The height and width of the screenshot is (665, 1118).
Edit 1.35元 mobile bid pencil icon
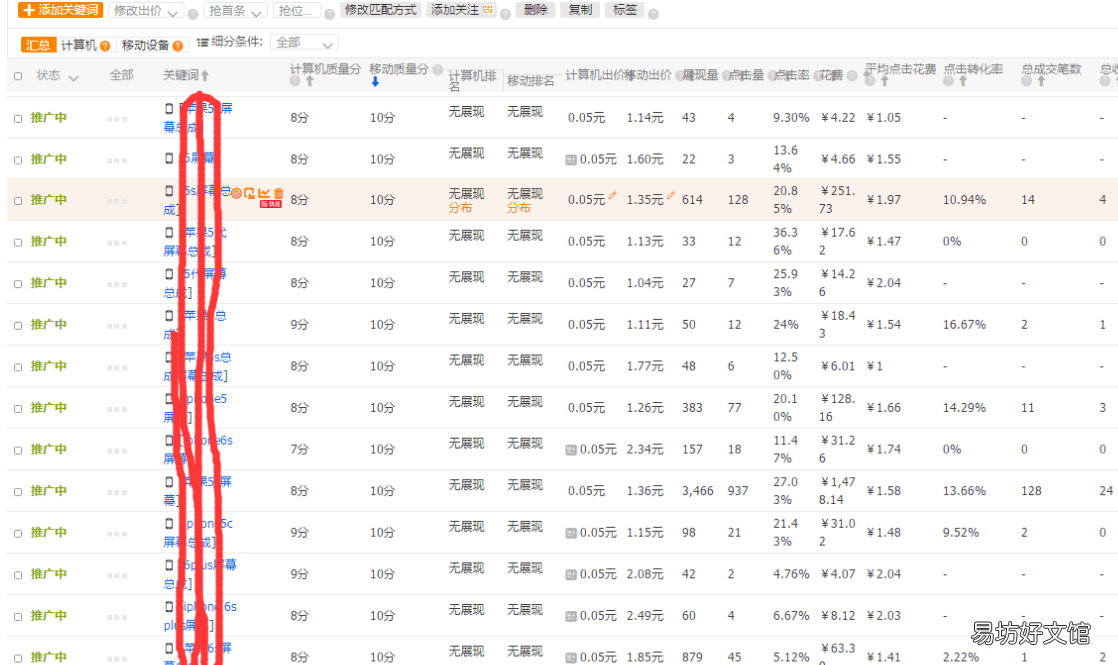click(670, 196)
